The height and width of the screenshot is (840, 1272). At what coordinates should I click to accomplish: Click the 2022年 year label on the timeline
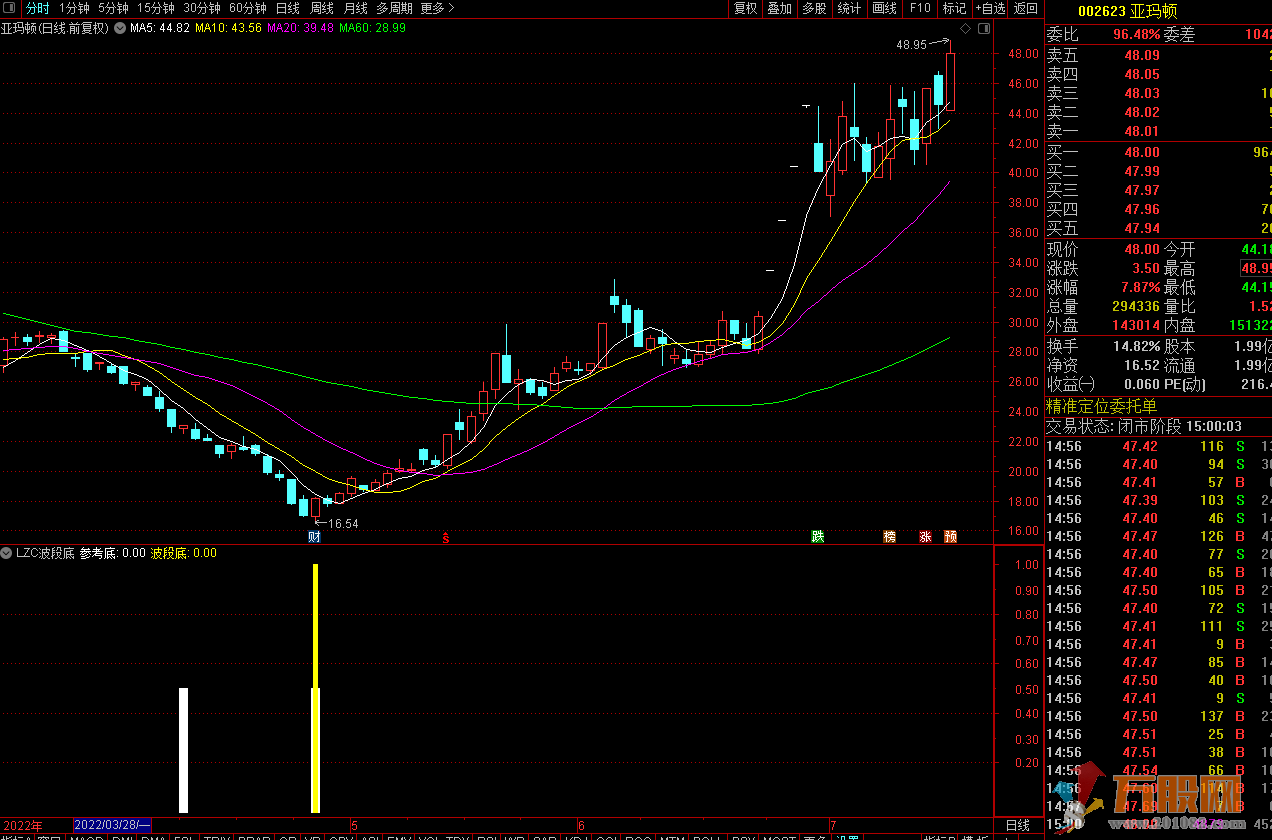(22, 826)
